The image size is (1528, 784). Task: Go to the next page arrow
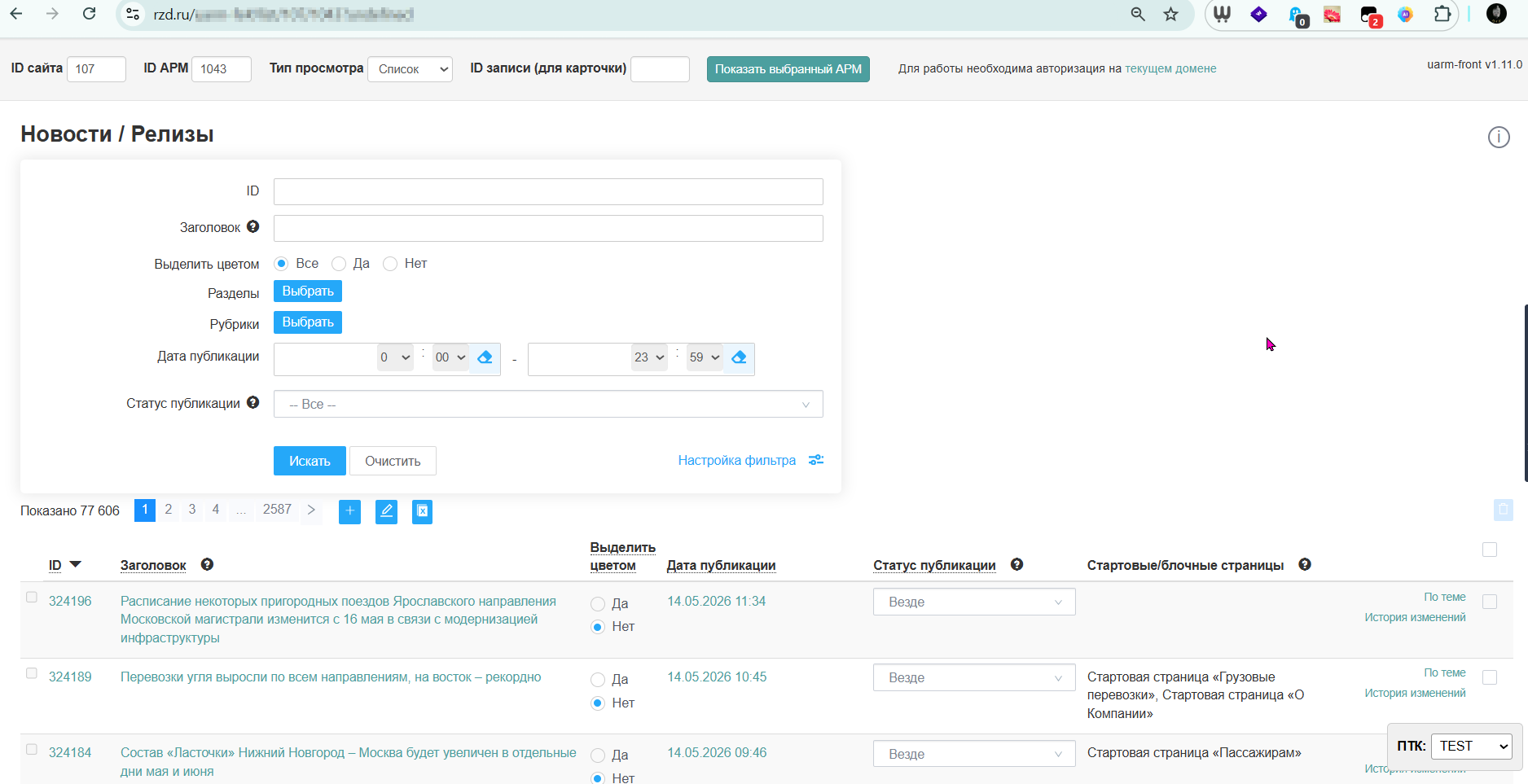311,510
